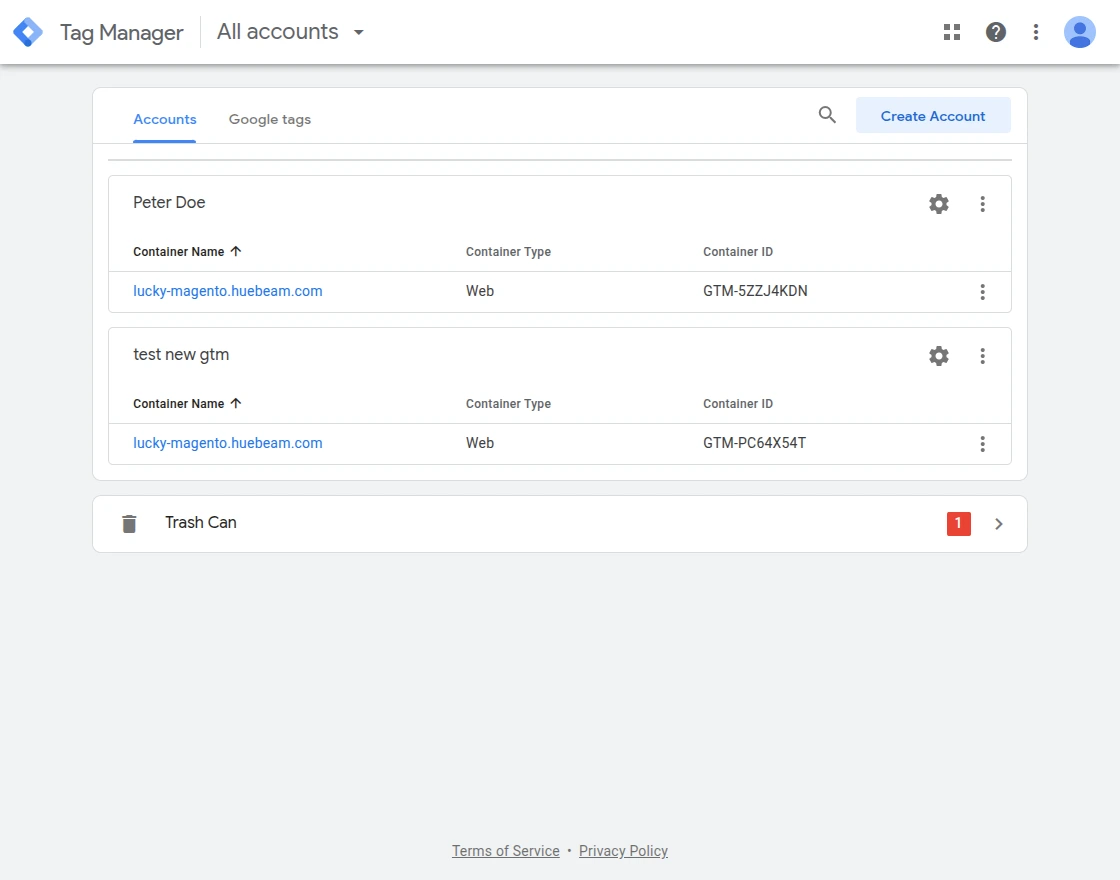Click Container ID header under Peter Doe
1120x880 pixels.
[x=738, y=251]
